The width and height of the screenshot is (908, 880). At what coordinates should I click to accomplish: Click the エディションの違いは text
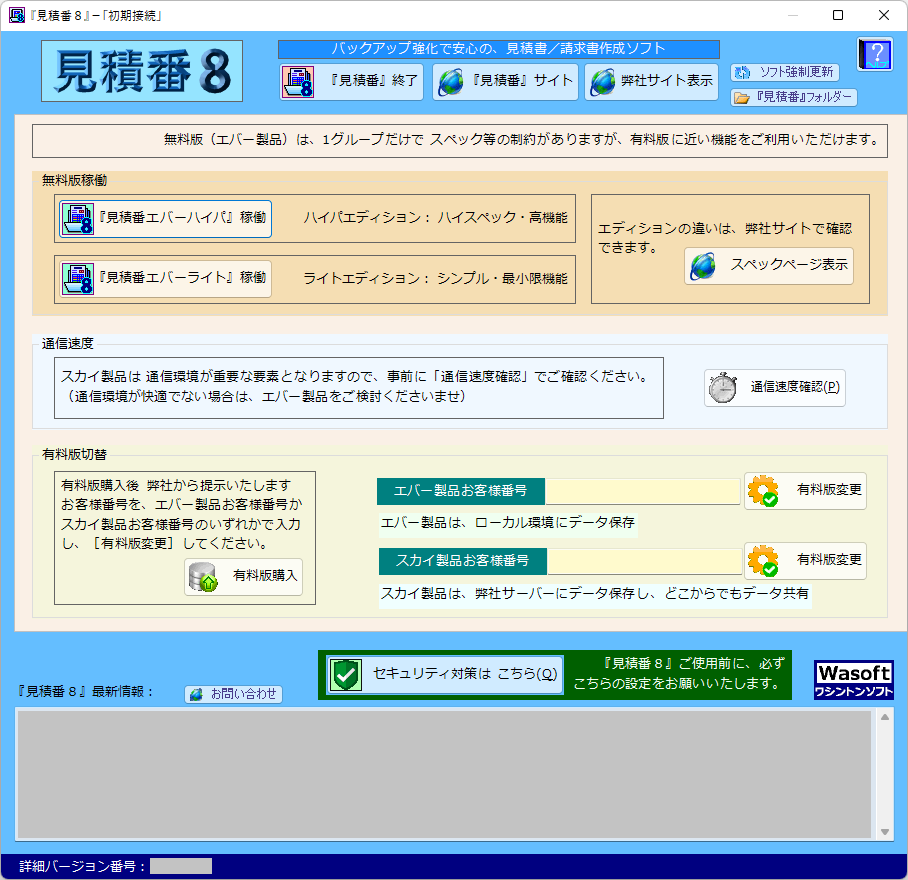724,238
